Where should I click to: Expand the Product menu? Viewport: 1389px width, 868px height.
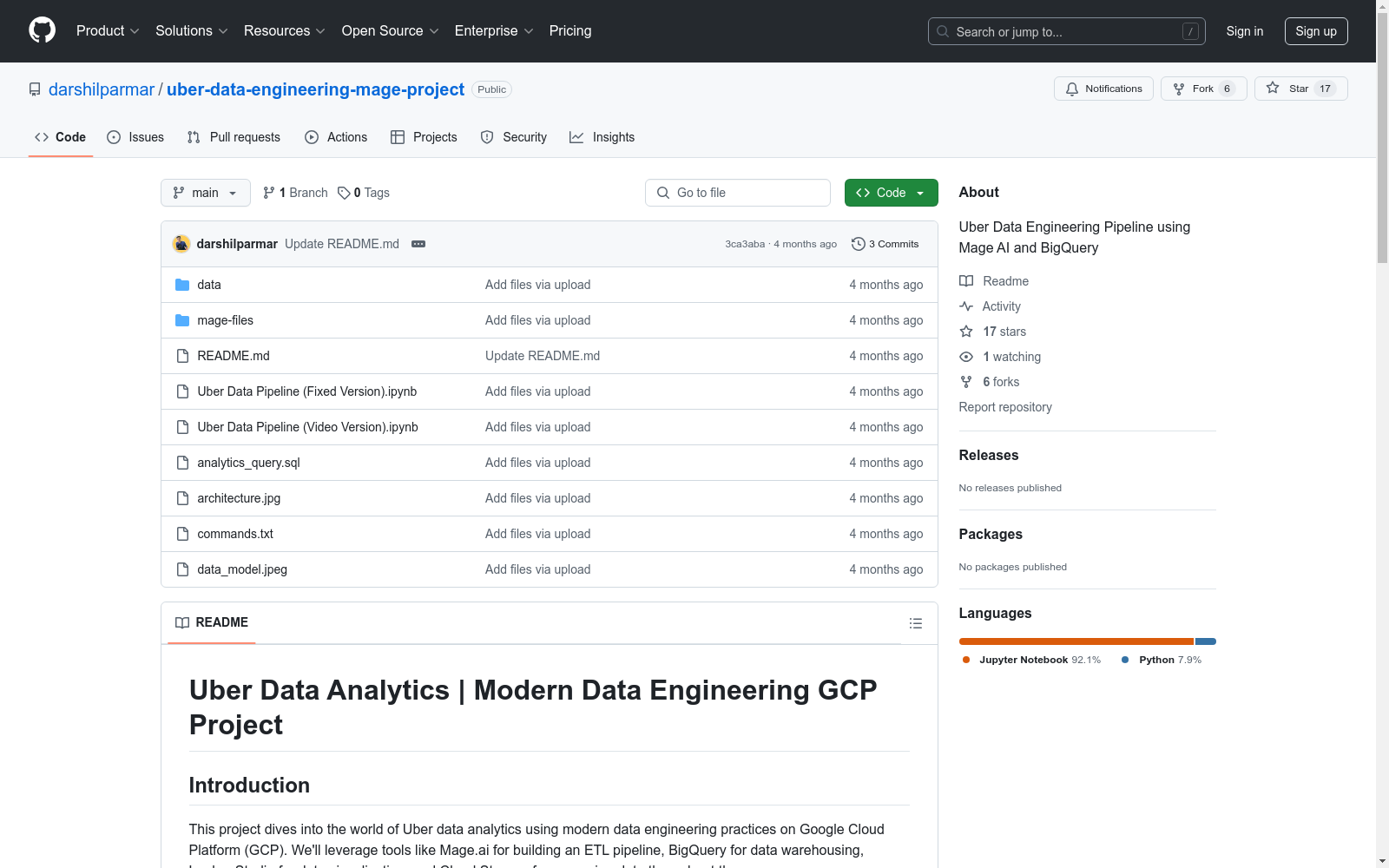[x=108, y=30]
